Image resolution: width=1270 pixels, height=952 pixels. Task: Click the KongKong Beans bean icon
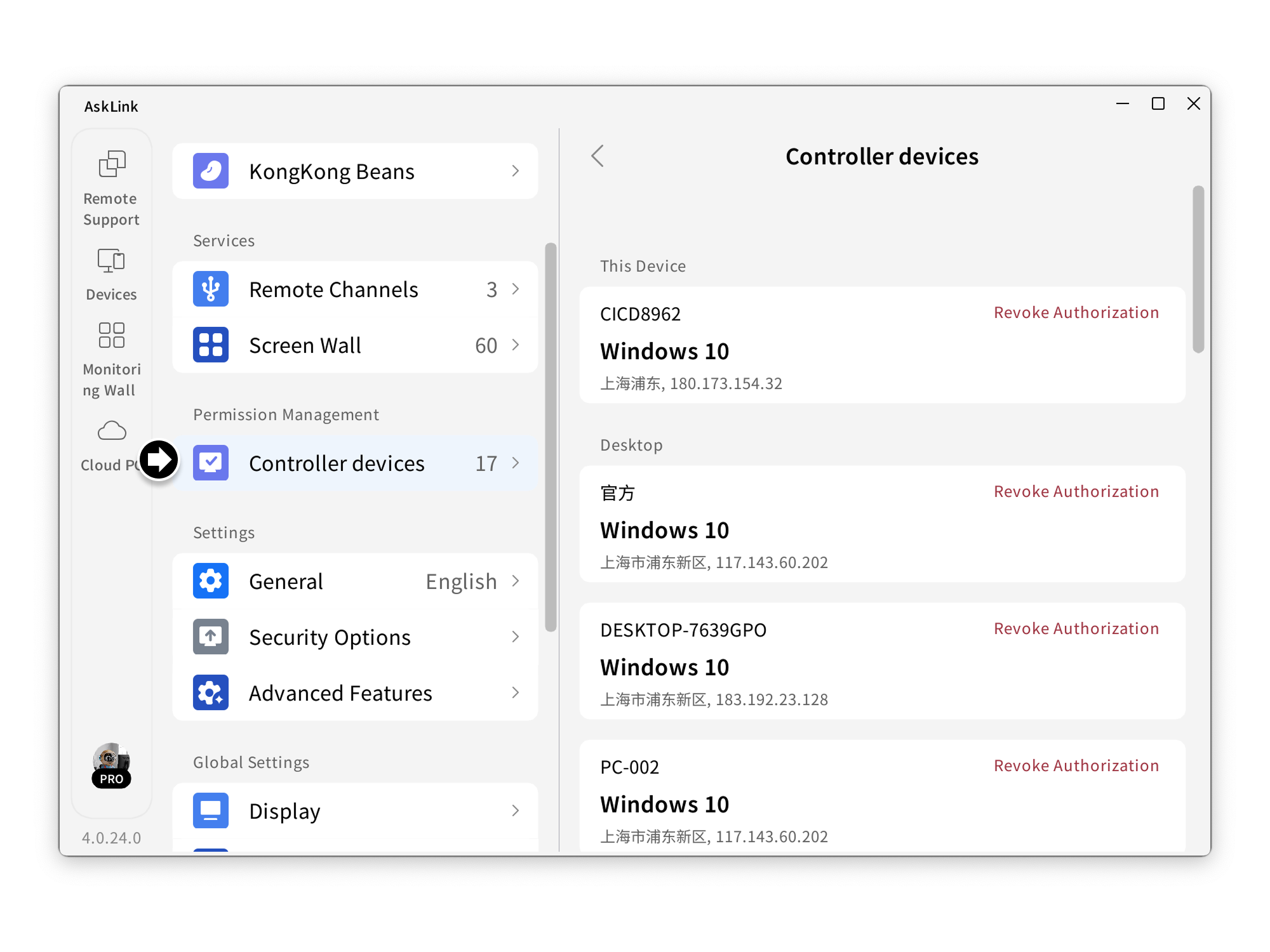(211, 171)
